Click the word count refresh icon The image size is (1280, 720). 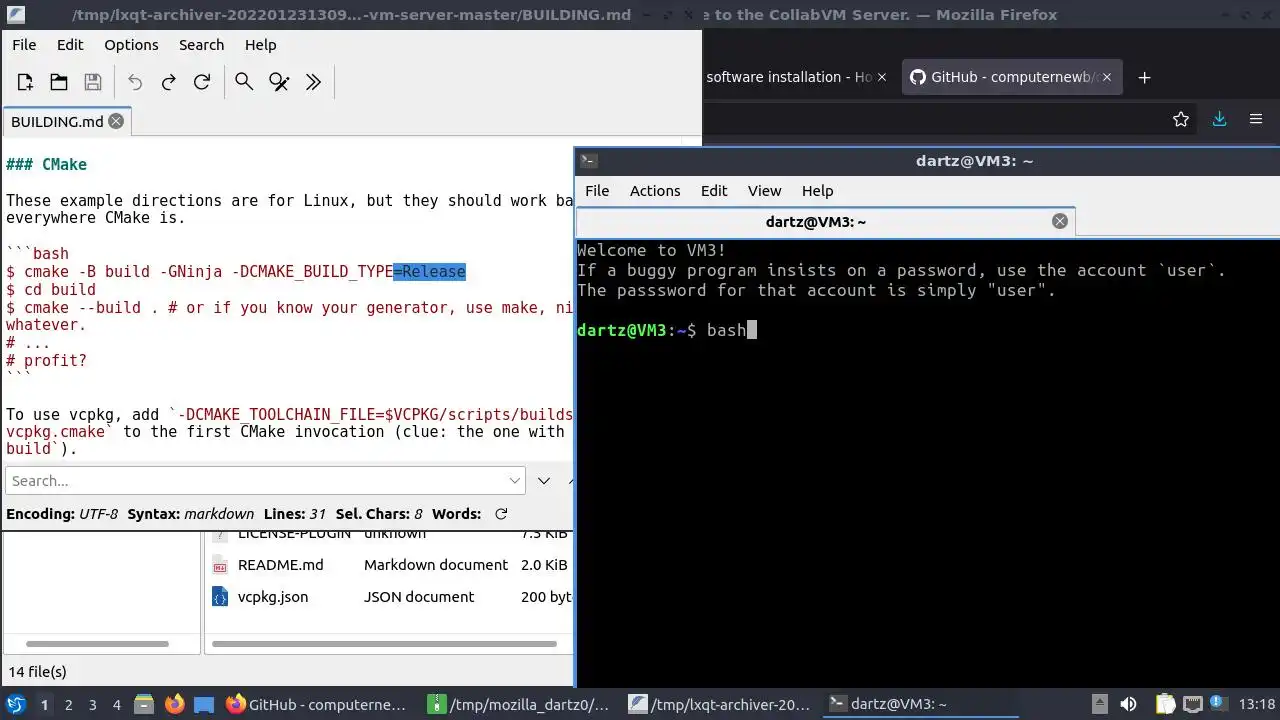tap(501, 514)
